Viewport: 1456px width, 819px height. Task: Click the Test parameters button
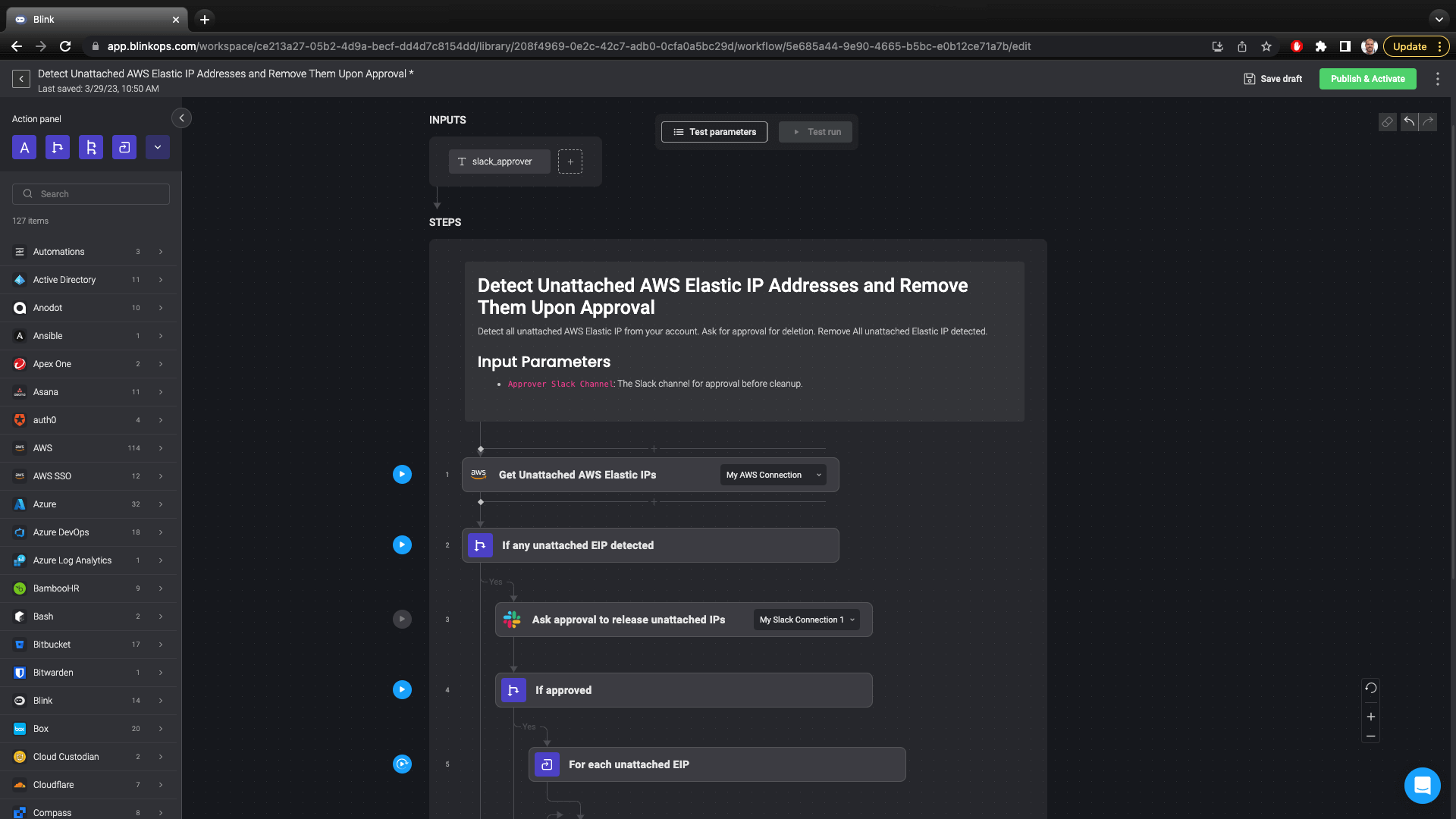pos(714,132)
